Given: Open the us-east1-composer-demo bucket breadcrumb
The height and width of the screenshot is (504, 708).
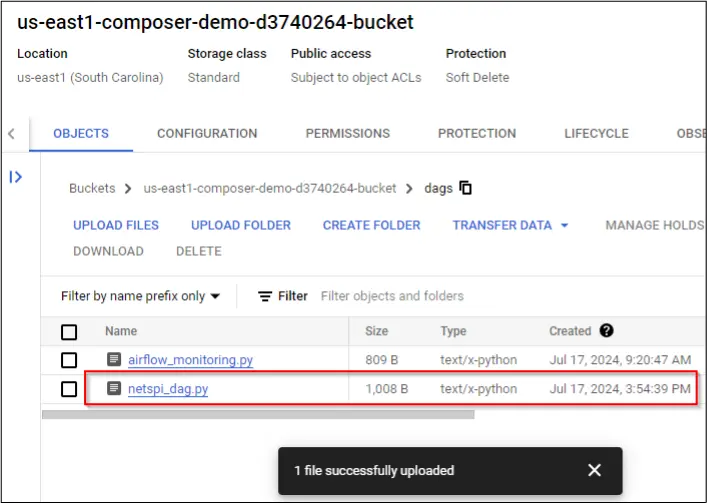Looking at the screenshot, I should (270, 188).
